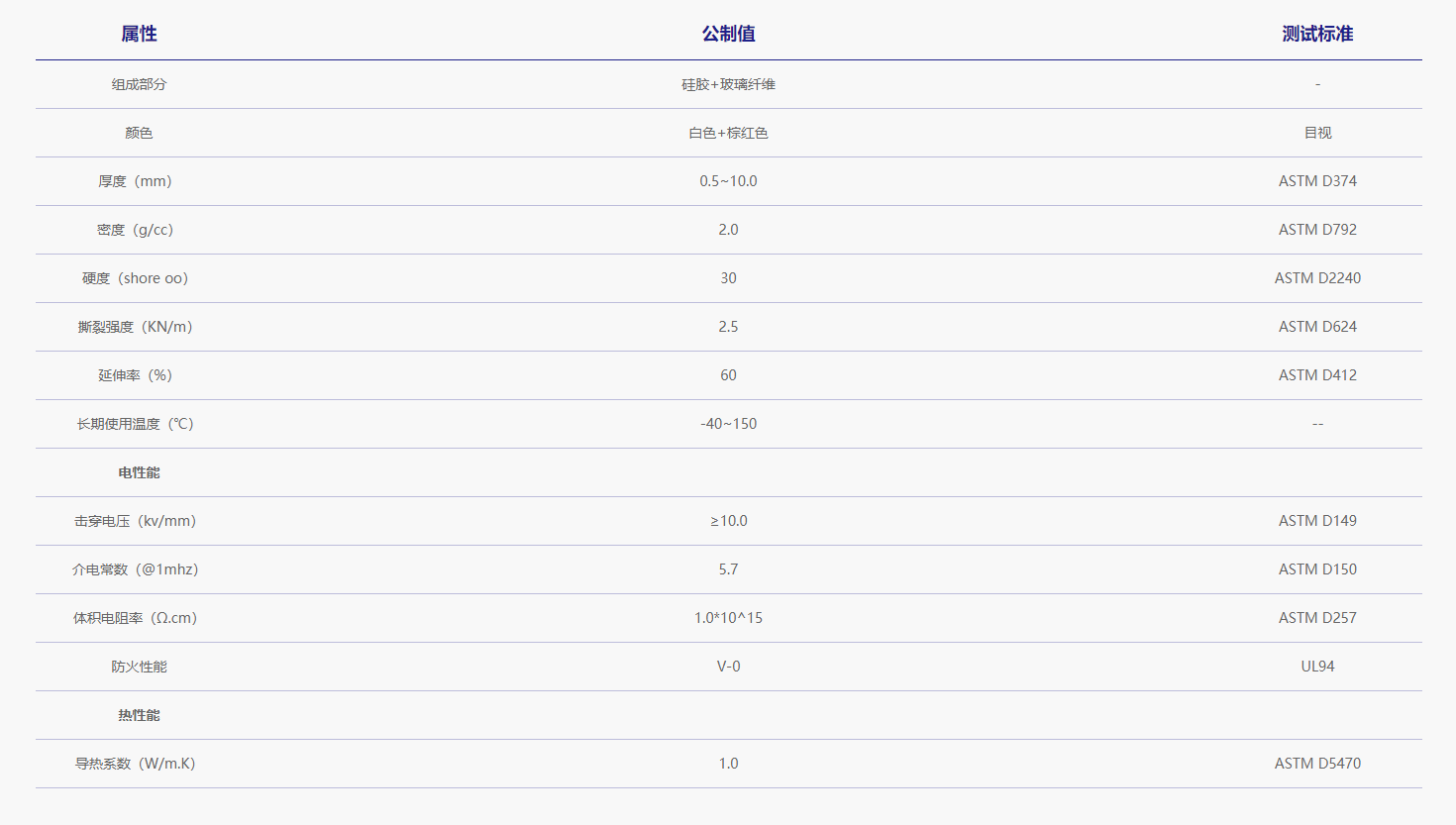Select the 厚度 (mm) row label
The width and height of the screenshot is (1456, 825).
click(x=136, y=181)
